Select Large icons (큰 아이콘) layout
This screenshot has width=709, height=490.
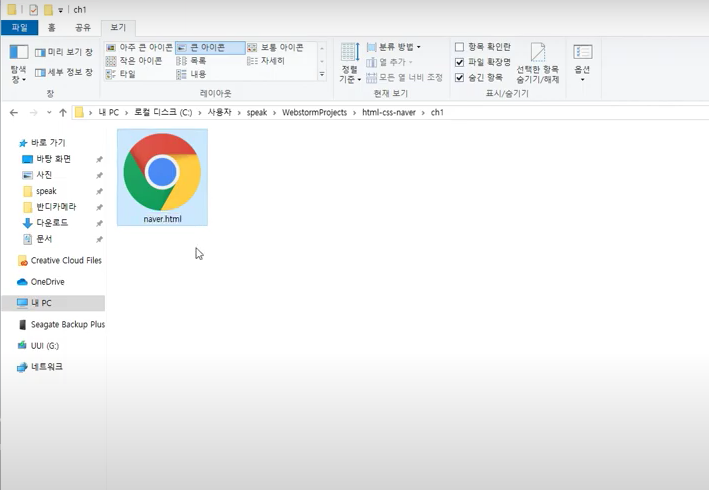click(210, 47)
